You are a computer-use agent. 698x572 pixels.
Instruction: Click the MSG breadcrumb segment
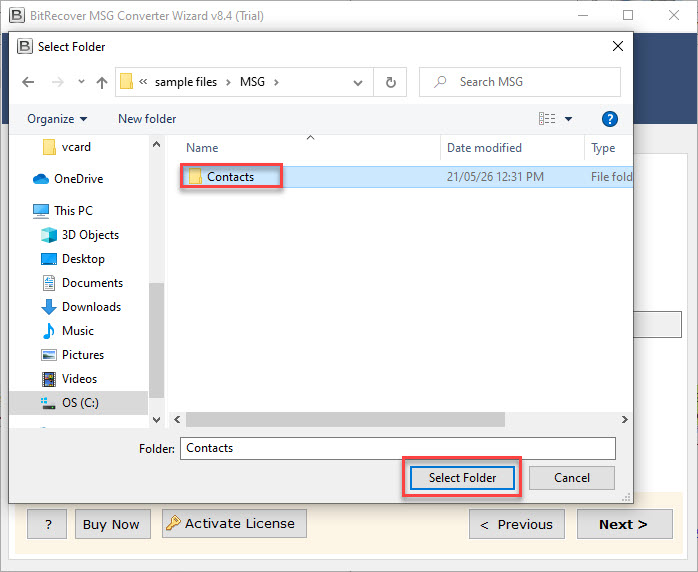coord(252,82)
